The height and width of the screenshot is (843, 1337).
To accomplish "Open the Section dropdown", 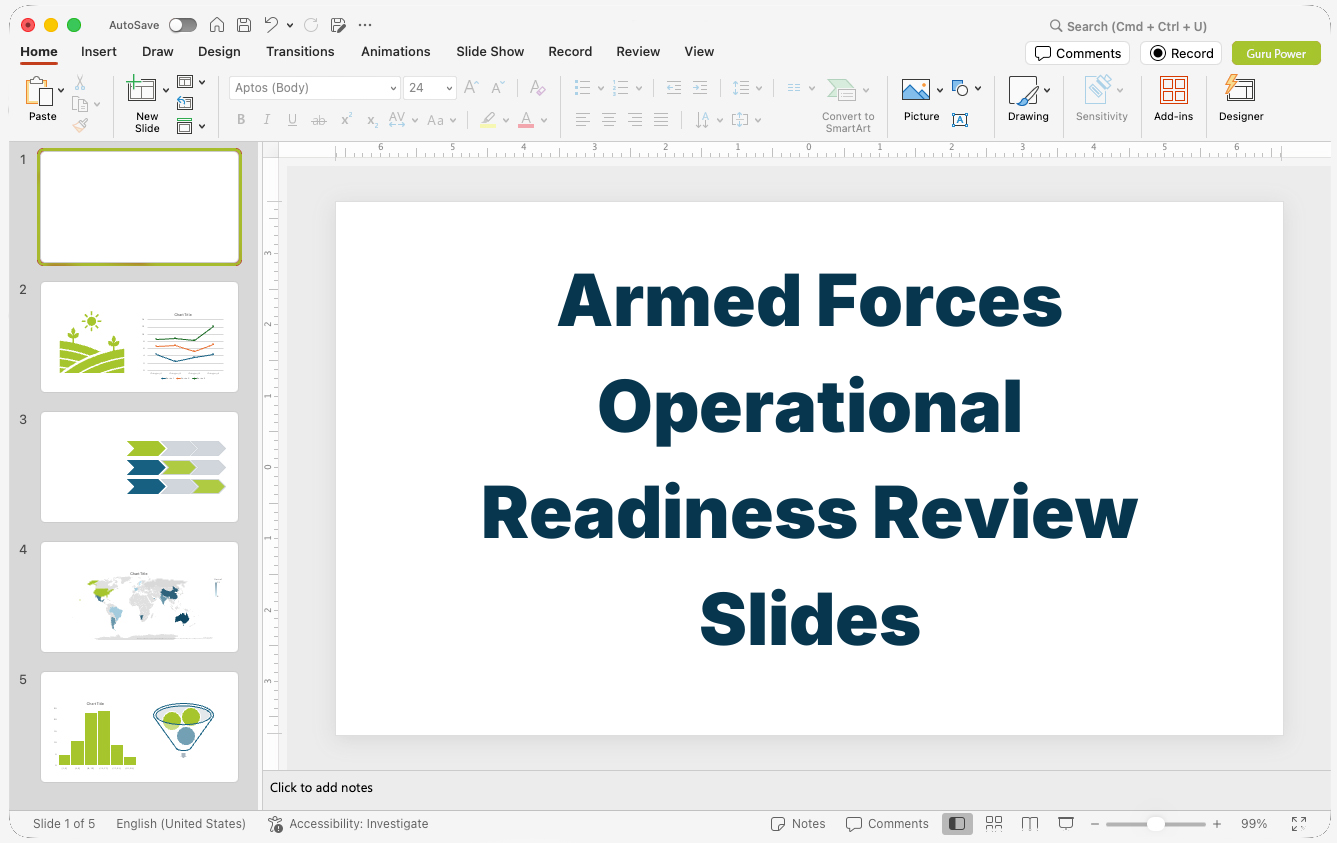I will (191, 126).
